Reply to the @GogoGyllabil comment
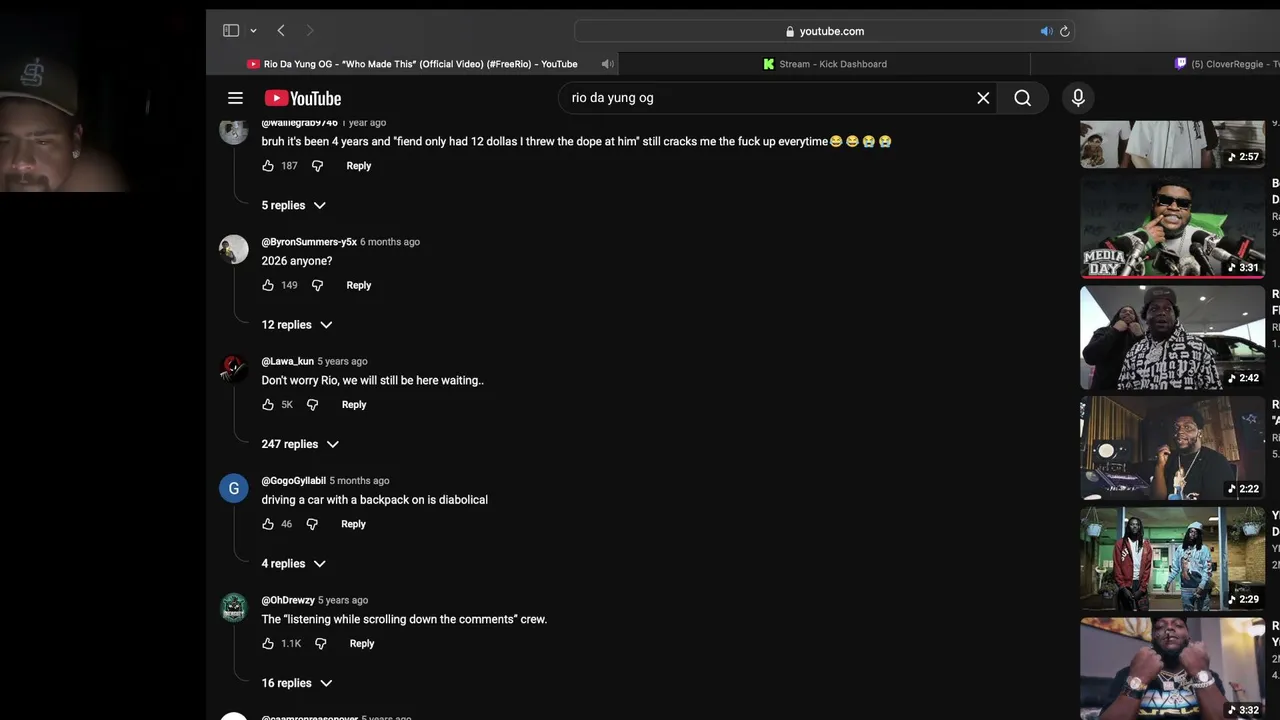This screenshot has width=1280, height=720. [353, 524]
